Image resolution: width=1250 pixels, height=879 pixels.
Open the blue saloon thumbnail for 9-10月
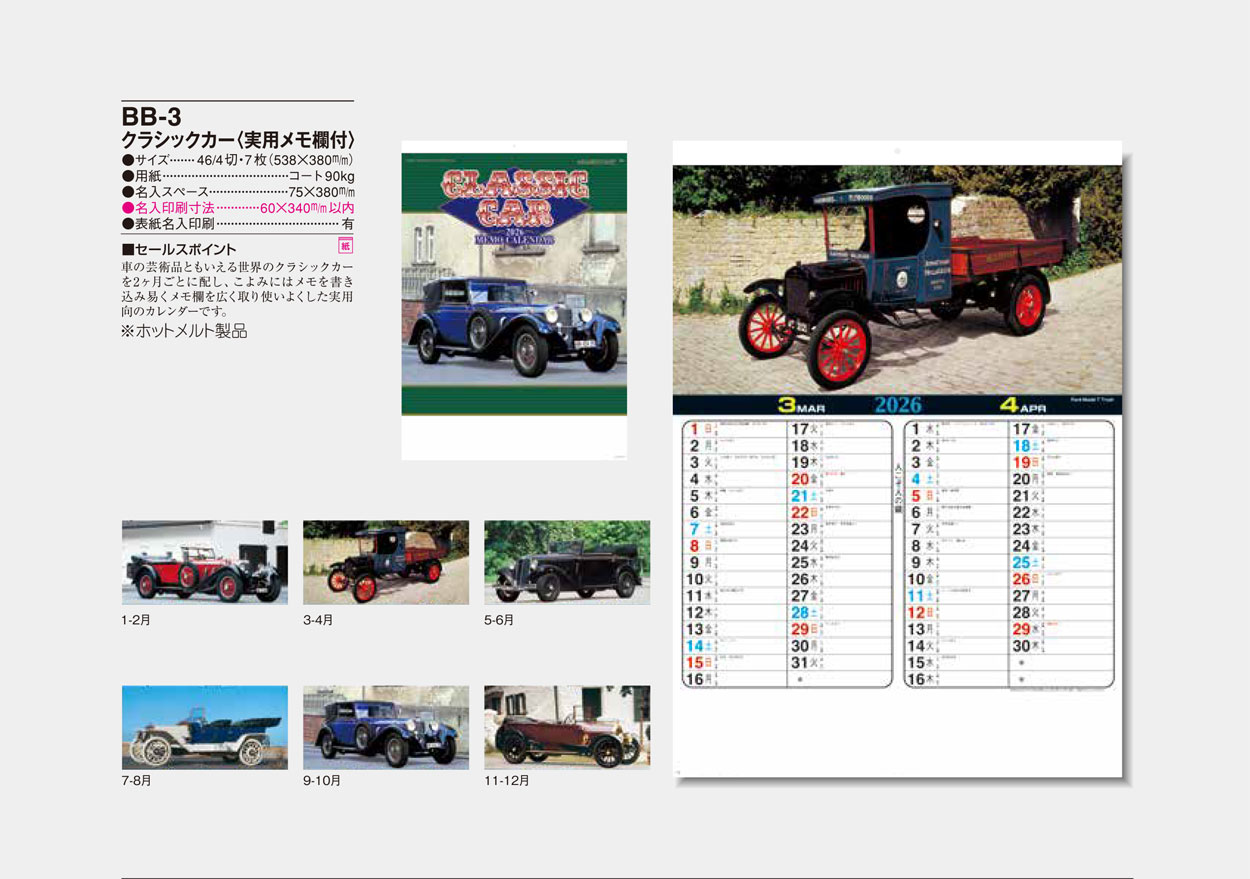(386, 727)
